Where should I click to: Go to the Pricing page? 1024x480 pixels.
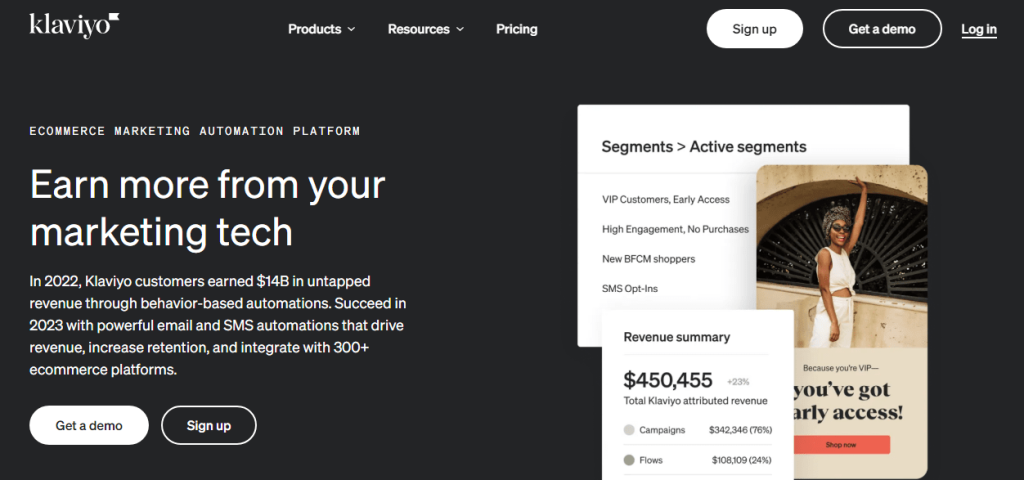coord(517,29)
